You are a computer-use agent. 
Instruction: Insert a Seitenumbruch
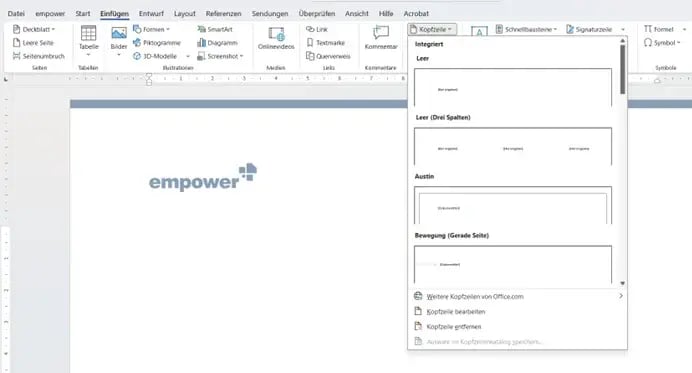(38, 56)
